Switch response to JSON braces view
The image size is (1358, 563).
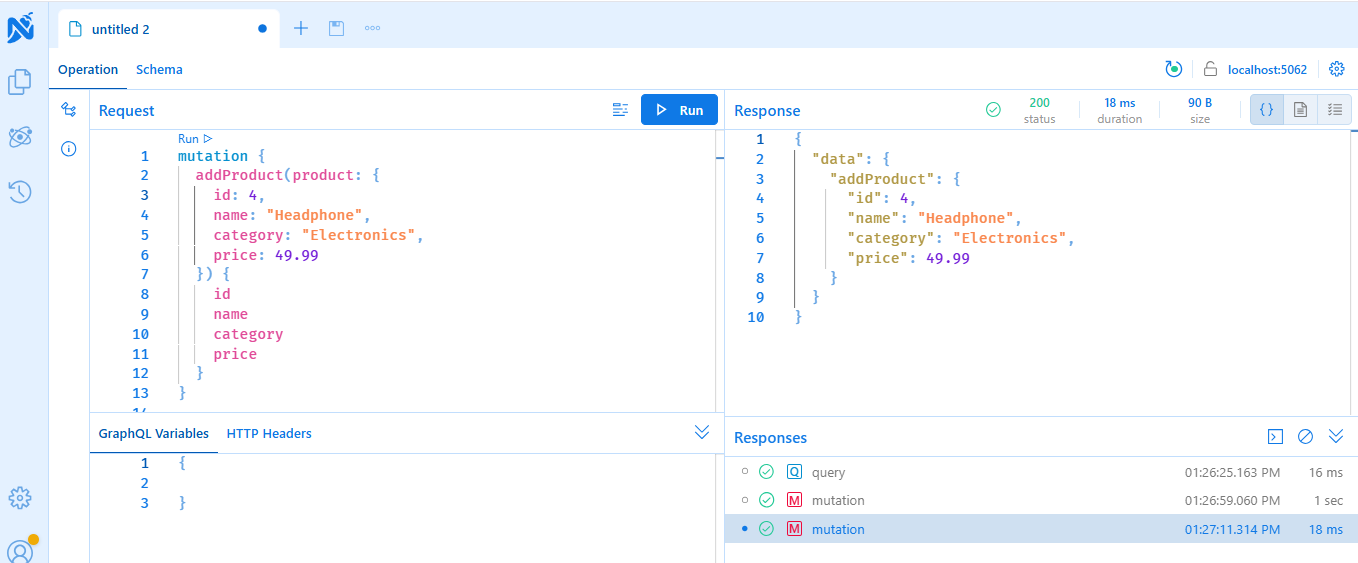[1266, 110]
